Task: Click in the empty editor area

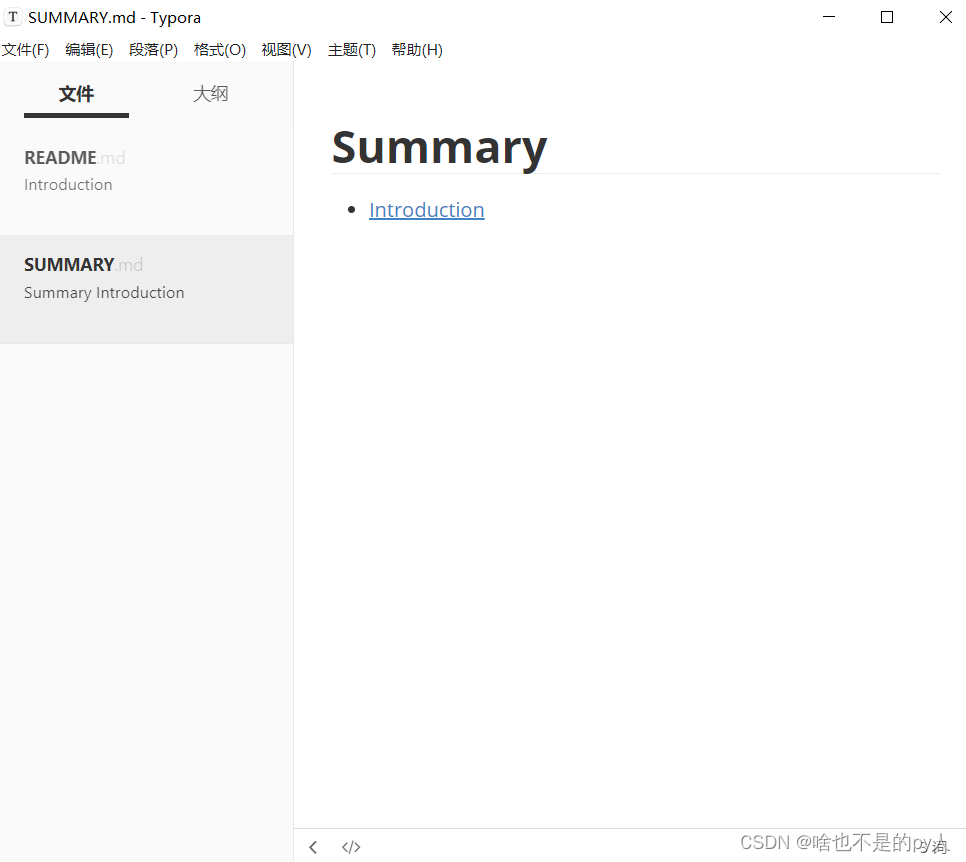Action: tap(630, 500)
